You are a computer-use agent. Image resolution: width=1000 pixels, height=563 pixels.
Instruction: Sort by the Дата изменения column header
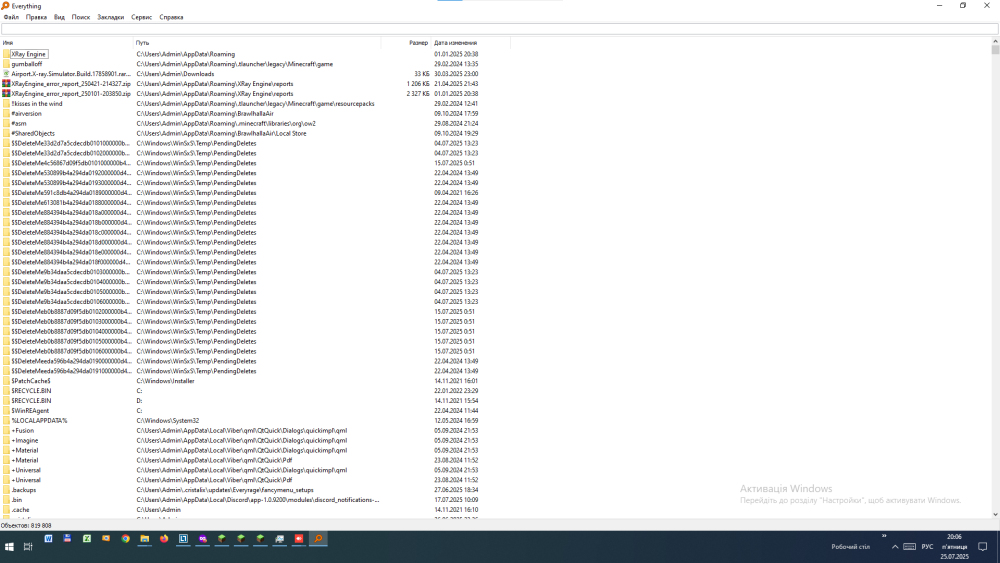[x=471, y=43]
